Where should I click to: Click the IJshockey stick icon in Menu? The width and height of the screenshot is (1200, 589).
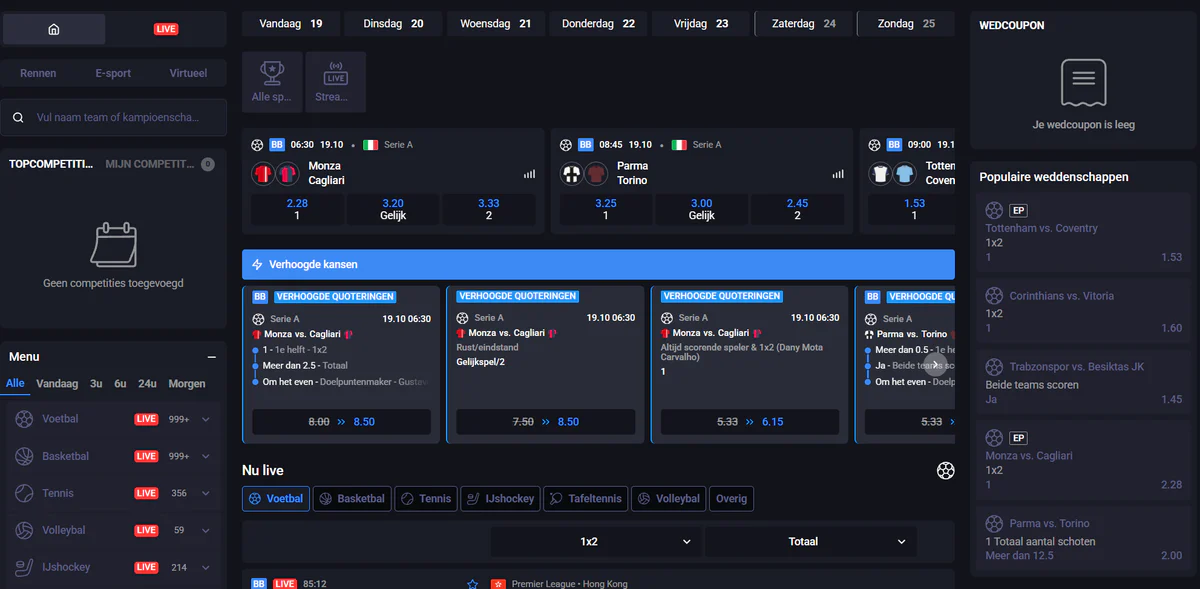tap(24, 567)
